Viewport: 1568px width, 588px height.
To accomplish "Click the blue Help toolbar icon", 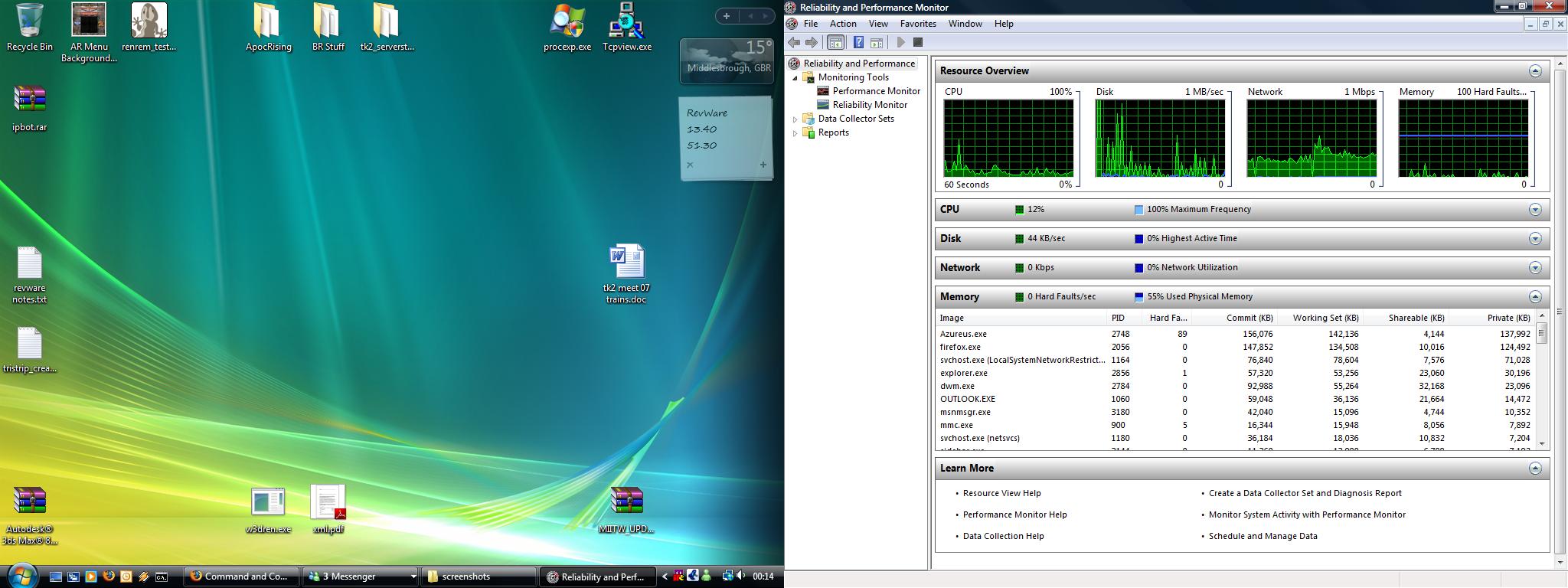I will pyautogui.click(x=858, y=43).
